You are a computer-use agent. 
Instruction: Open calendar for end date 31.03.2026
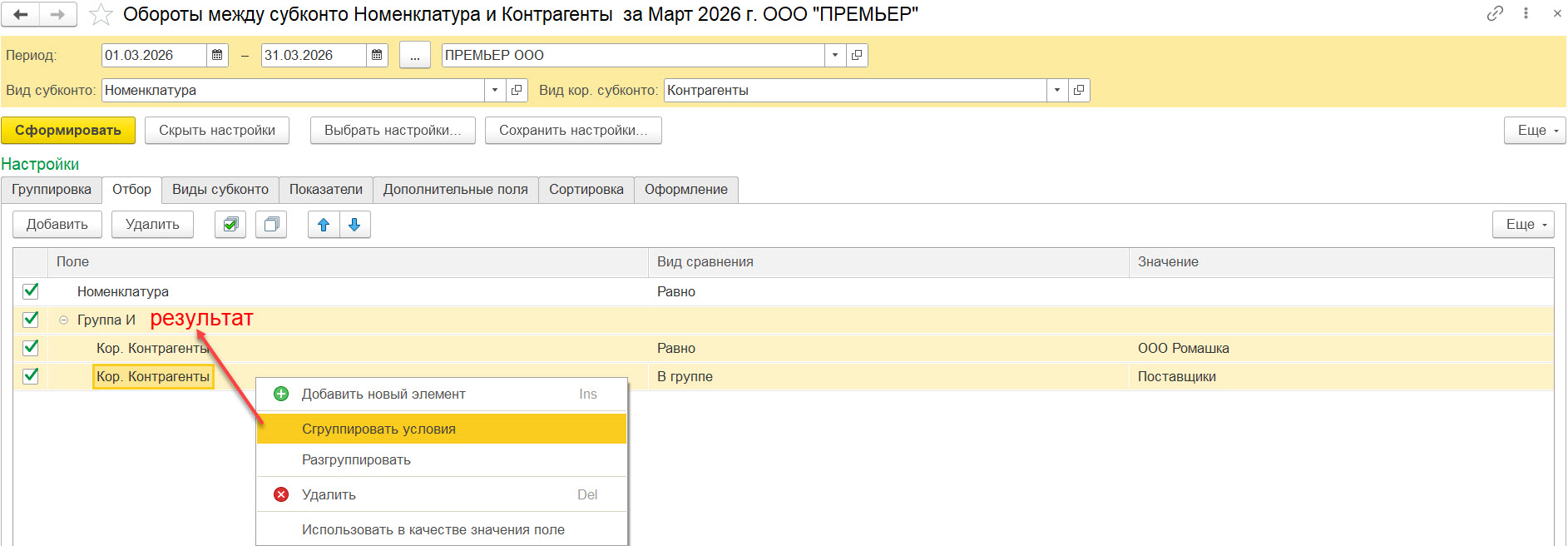pyautogui.click(x=377, y=55)
